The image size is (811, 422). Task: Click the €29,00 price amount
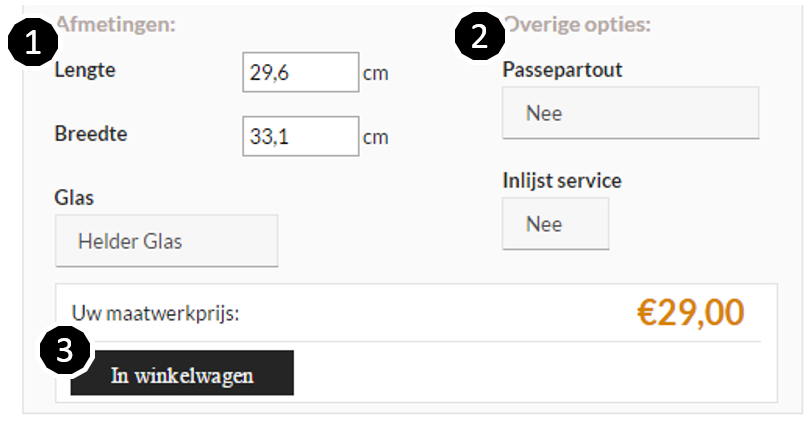690,312
